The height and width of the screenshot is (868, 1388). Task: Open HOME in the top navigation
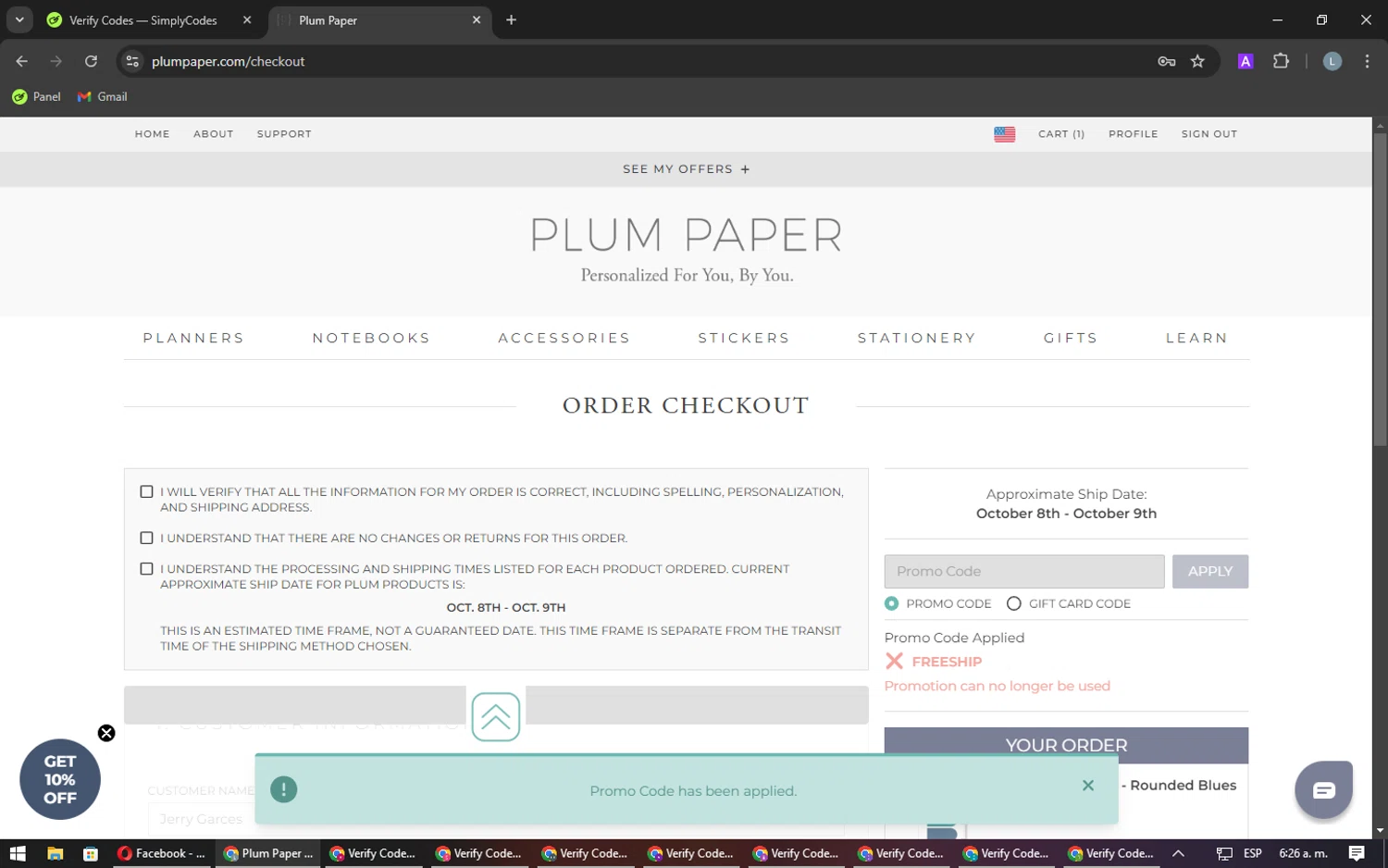tap(152, 134)
